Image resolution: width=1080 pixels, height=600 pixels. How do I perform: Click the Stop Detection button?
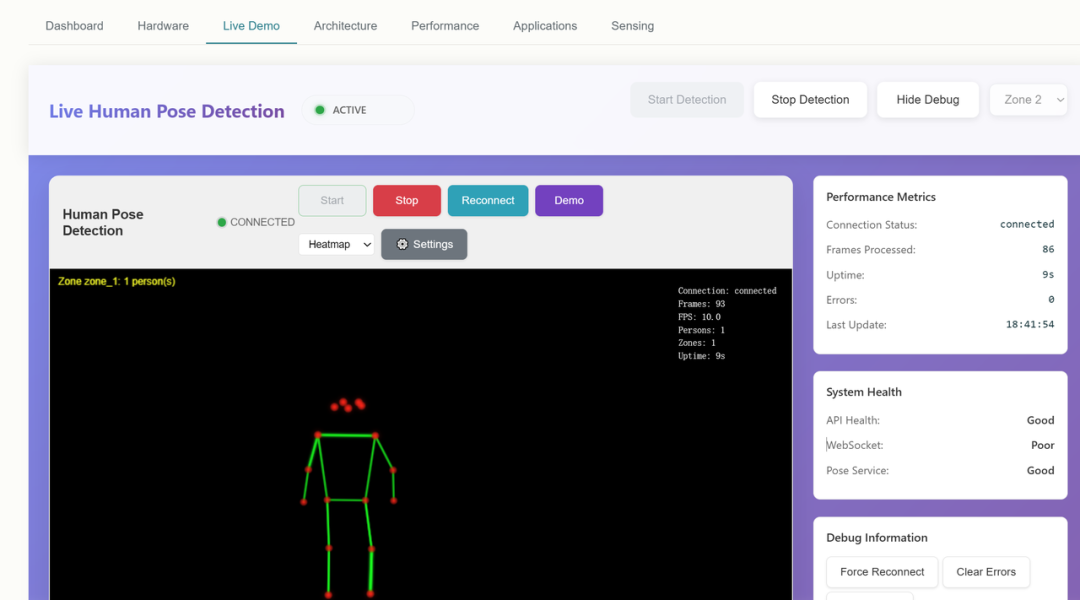(810, 100)
